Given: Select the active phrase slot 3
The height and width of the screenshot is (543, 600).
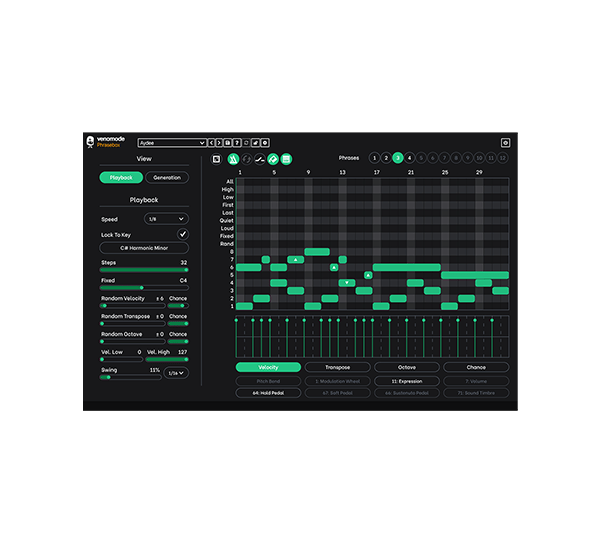Looking at the screenshot, I should point(398,158).
